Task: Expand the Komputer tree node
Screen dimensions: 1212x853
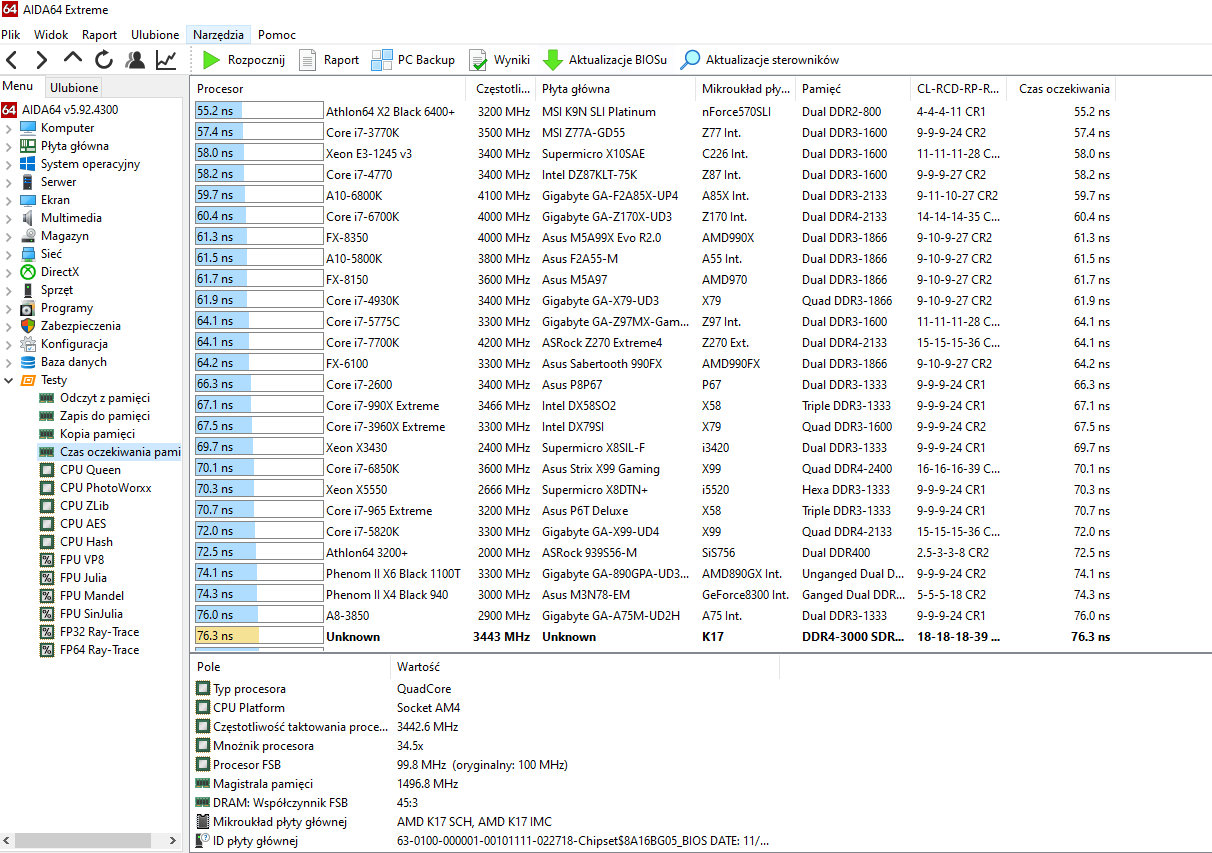Action: [9, 128]
